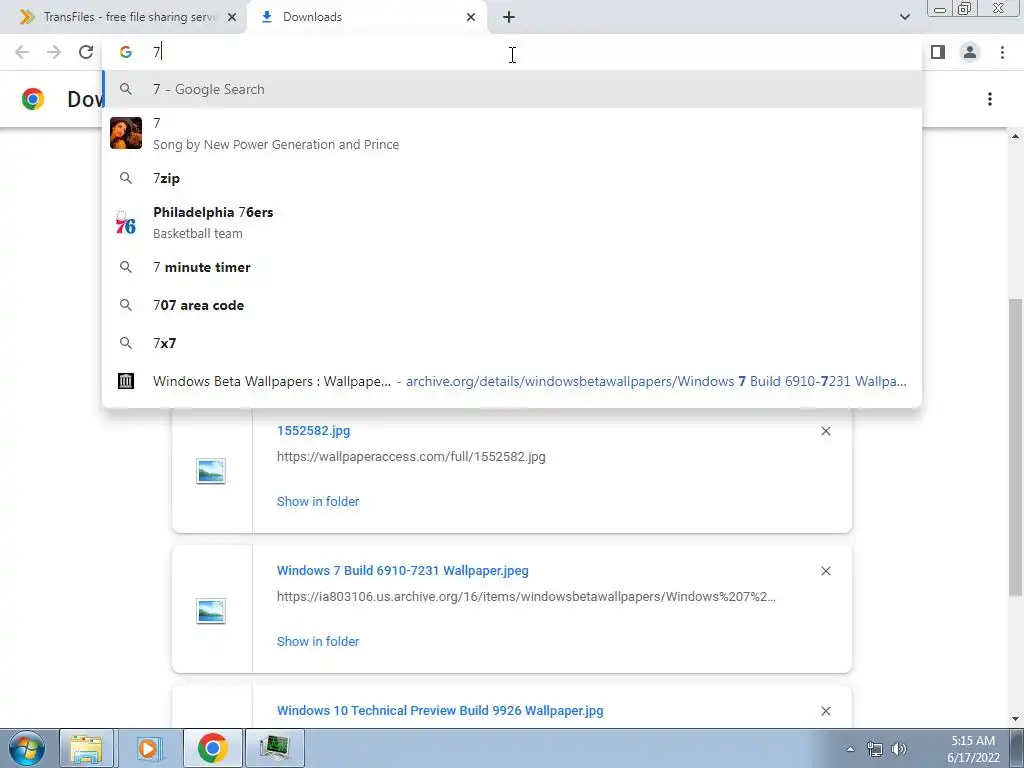Show 1552582.jpg in folder
Screen dimensions: 1024x768
coord(318,502)
